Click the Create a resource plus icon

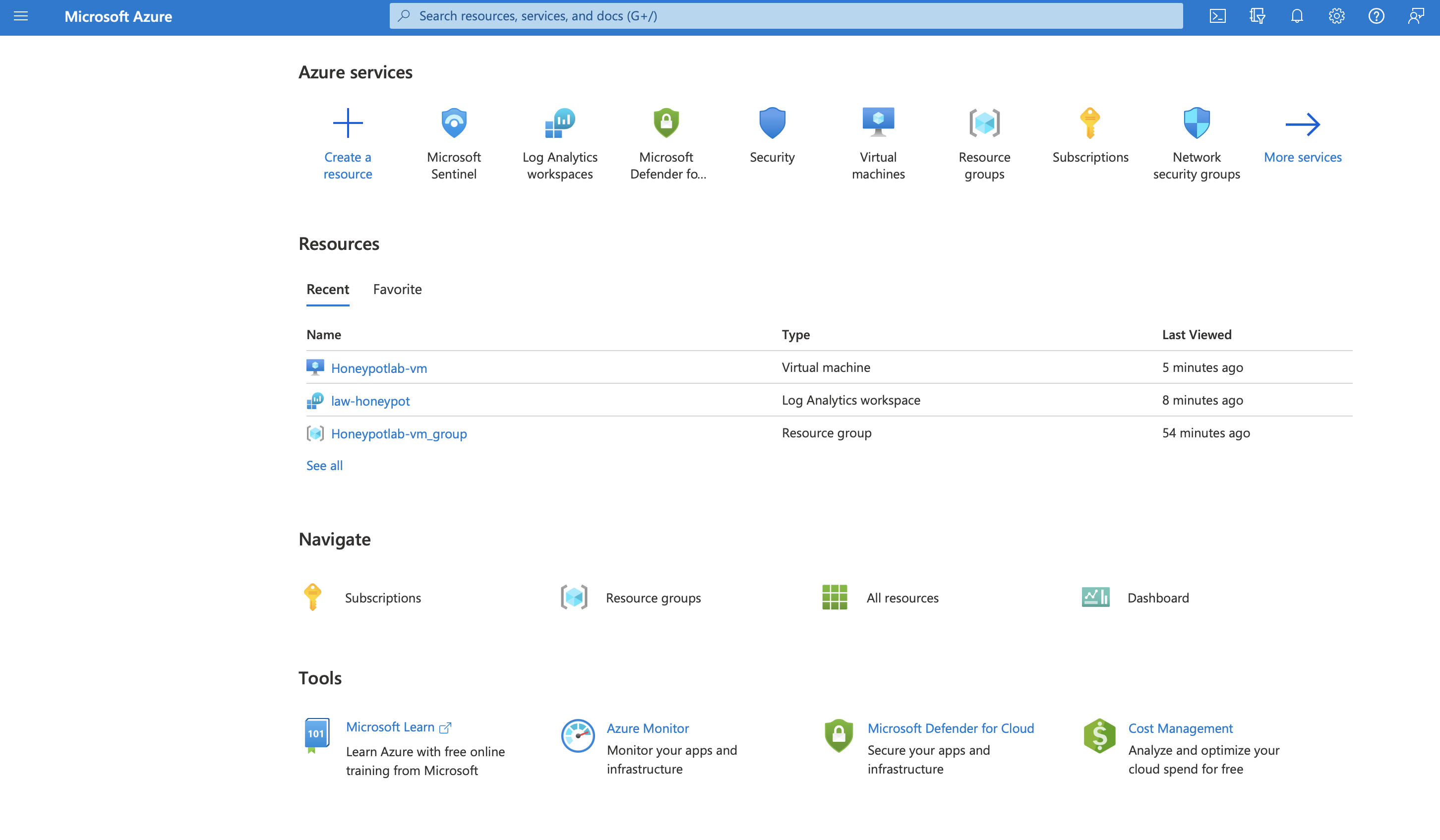click(348, 123)
